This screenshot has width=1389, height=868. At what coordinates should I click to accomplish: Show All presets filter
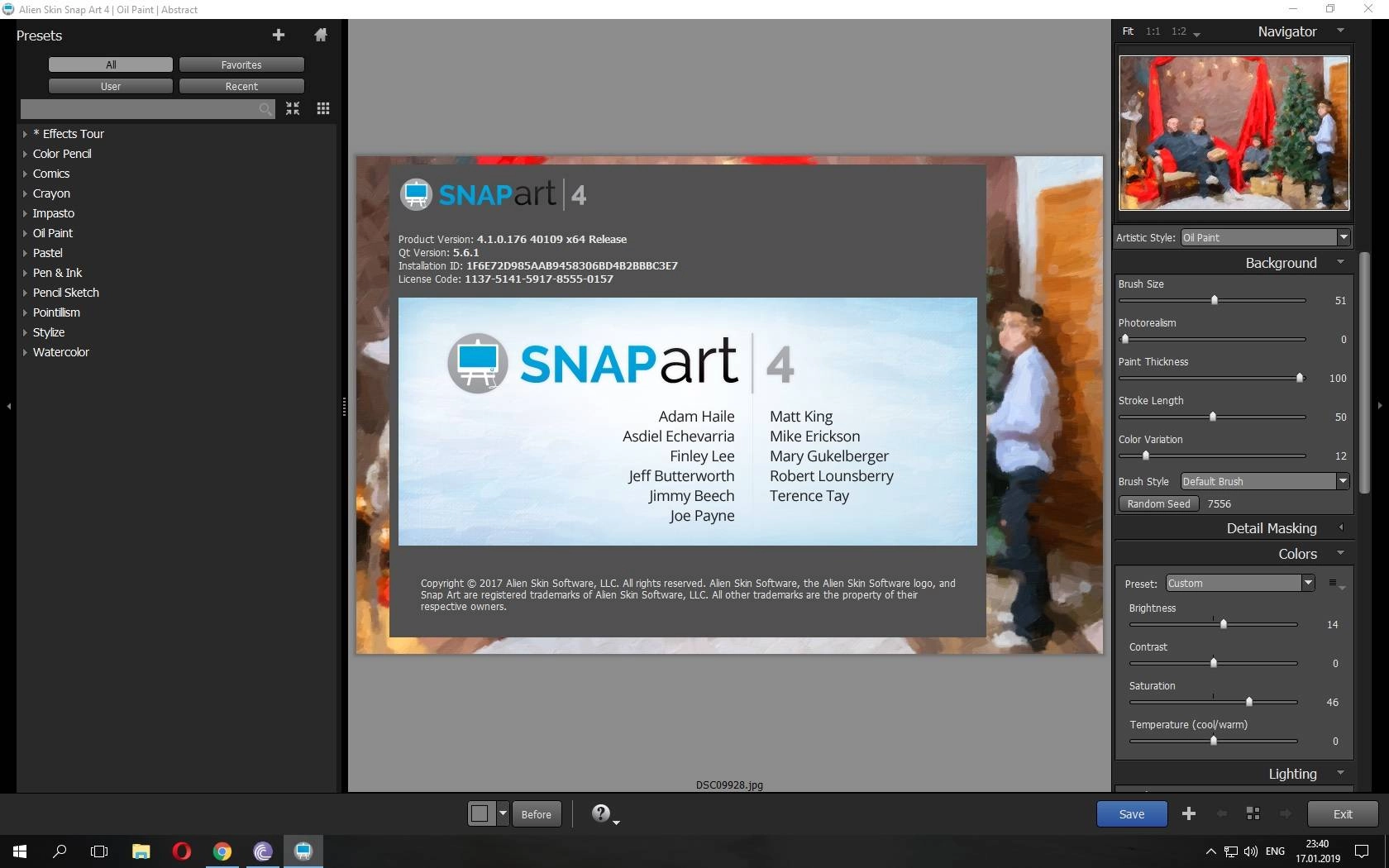coord(111,64)
